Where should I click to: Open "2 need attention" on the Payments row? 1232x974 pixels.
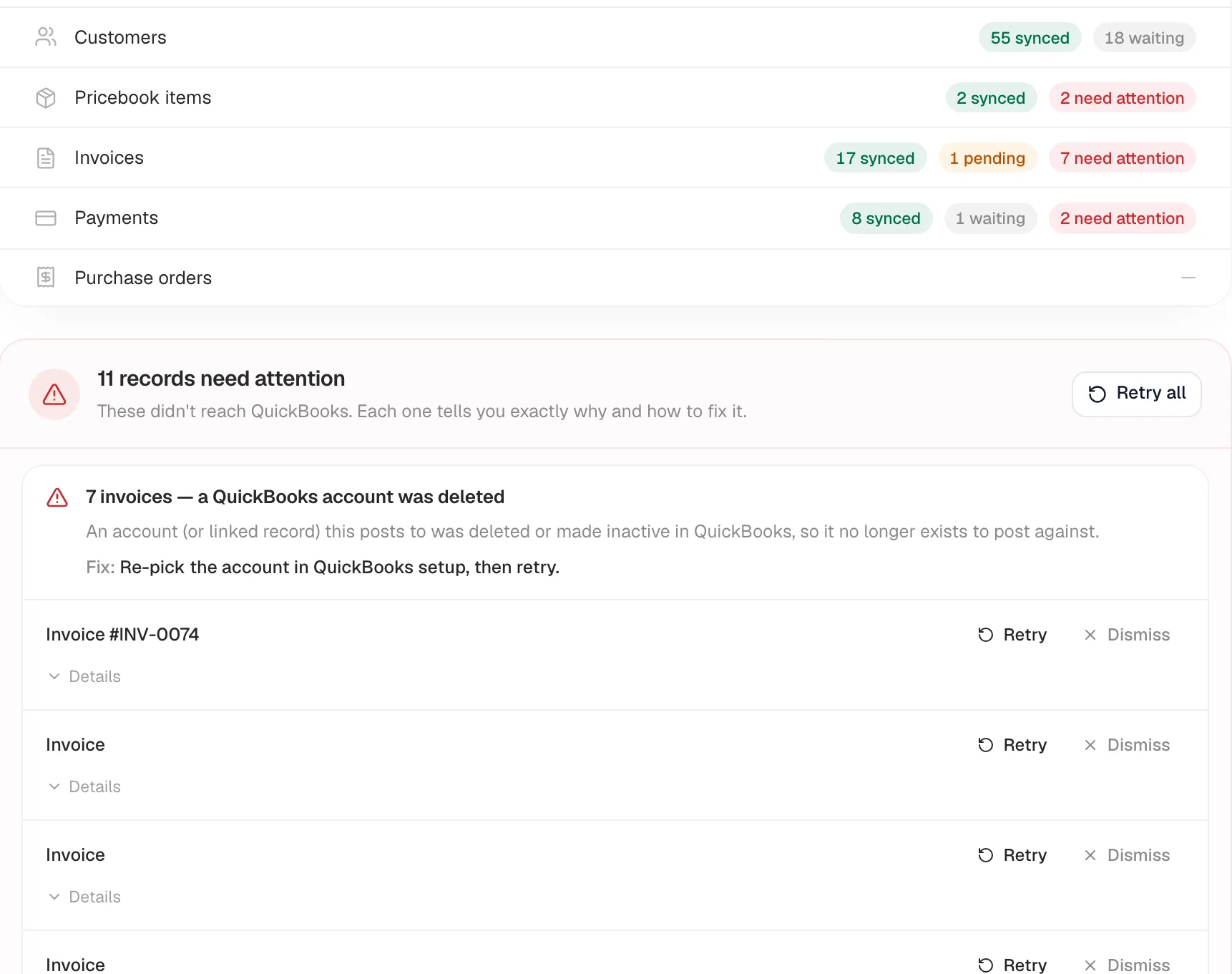click(x=1122, y=218)
